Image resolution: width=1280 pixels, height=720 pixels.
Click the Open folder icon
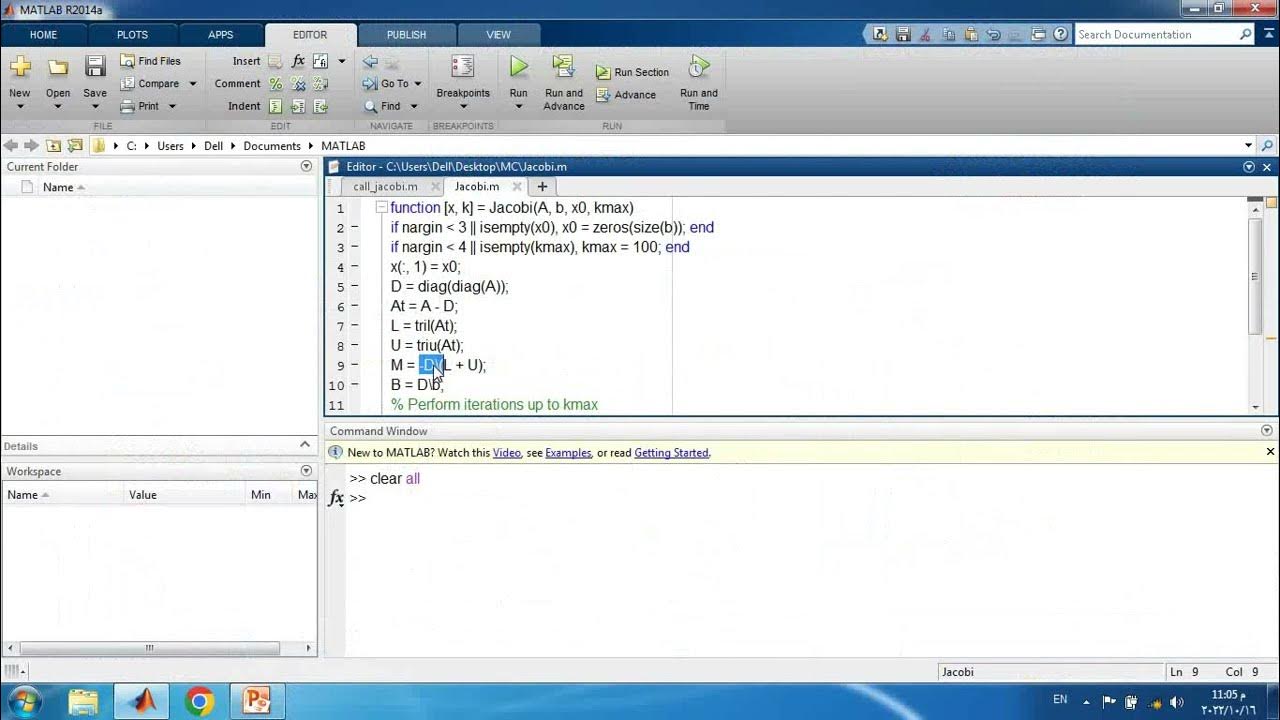[58, 67]
